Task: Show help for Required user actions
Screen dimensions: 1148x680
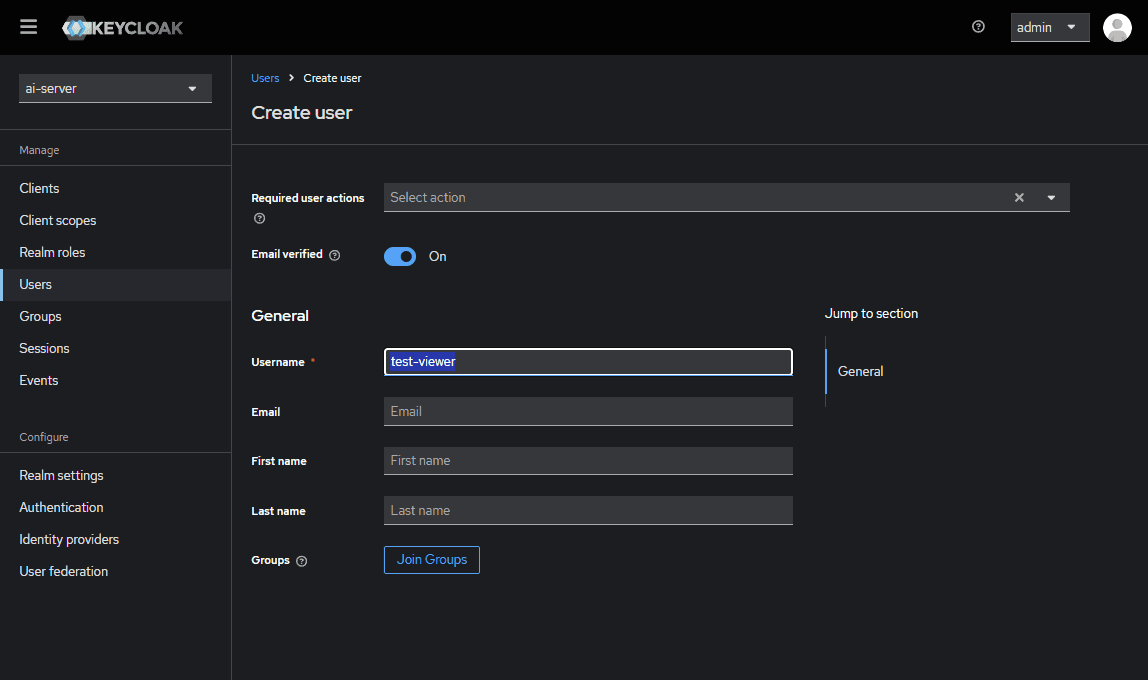Action: (259, 218)
